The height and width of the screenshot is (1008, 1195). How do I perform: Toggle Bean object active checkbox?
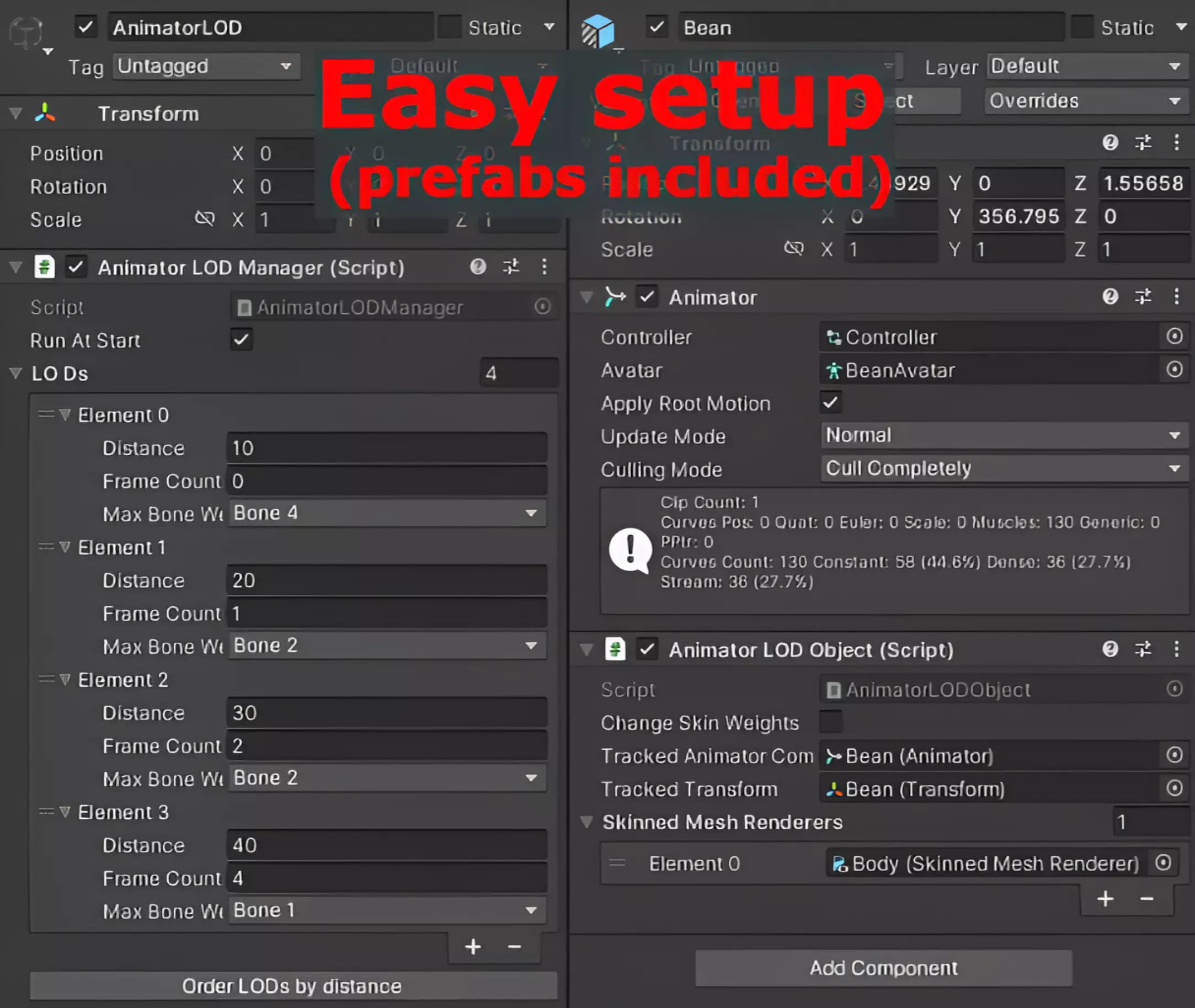[x=657, y=27]
